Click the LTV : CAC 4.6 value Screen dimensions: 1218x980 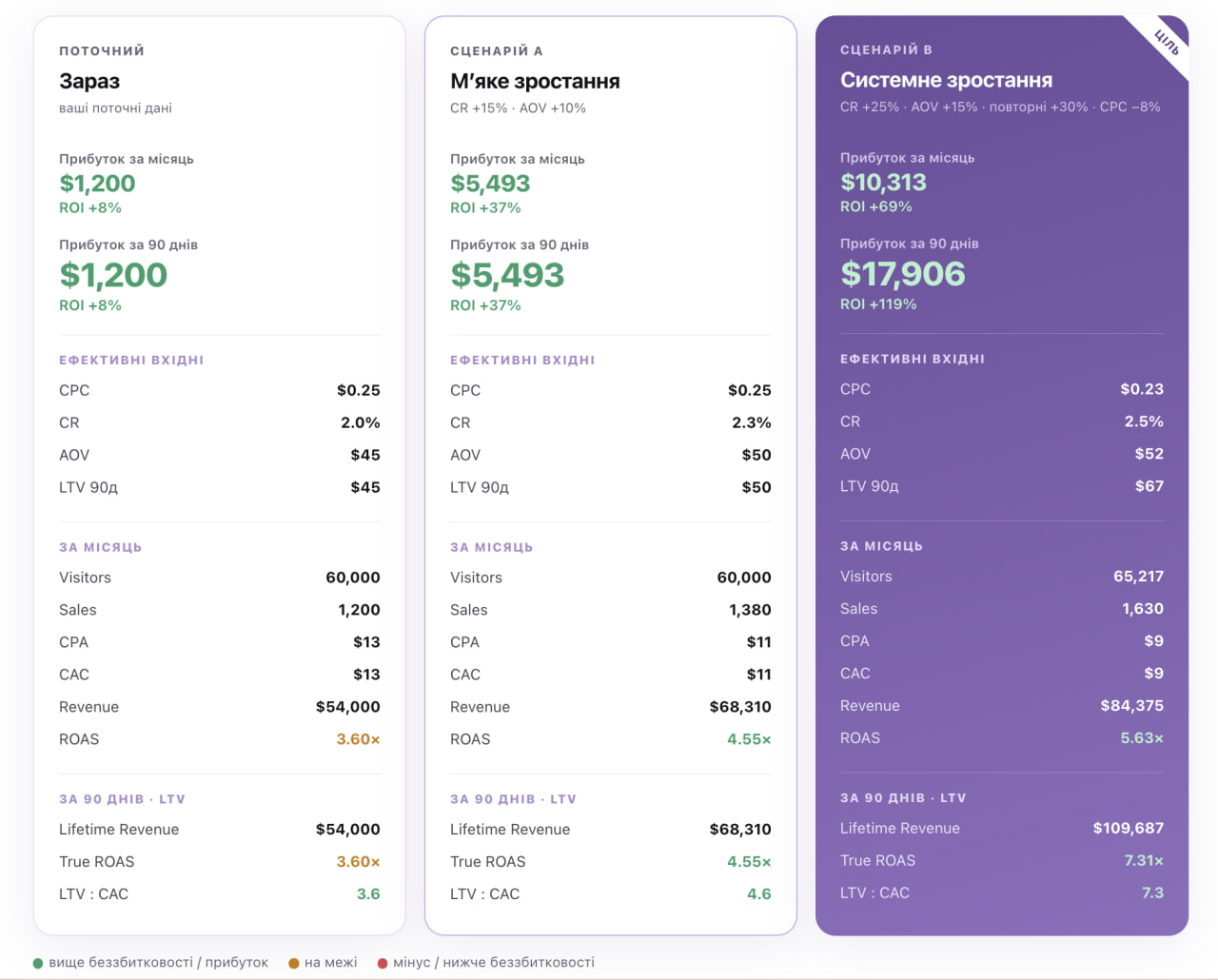coord(759,893)
